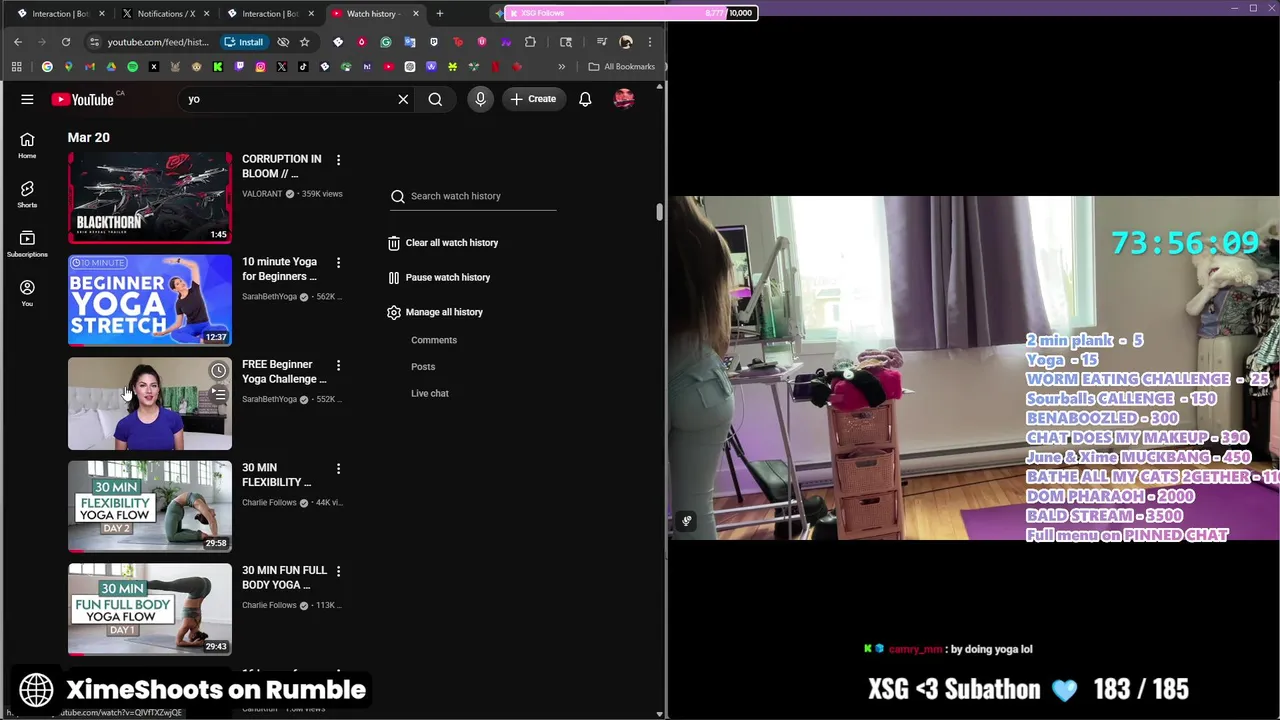Open the Spotify bookmark
The image size is (1280, 720).
(132, 67)
